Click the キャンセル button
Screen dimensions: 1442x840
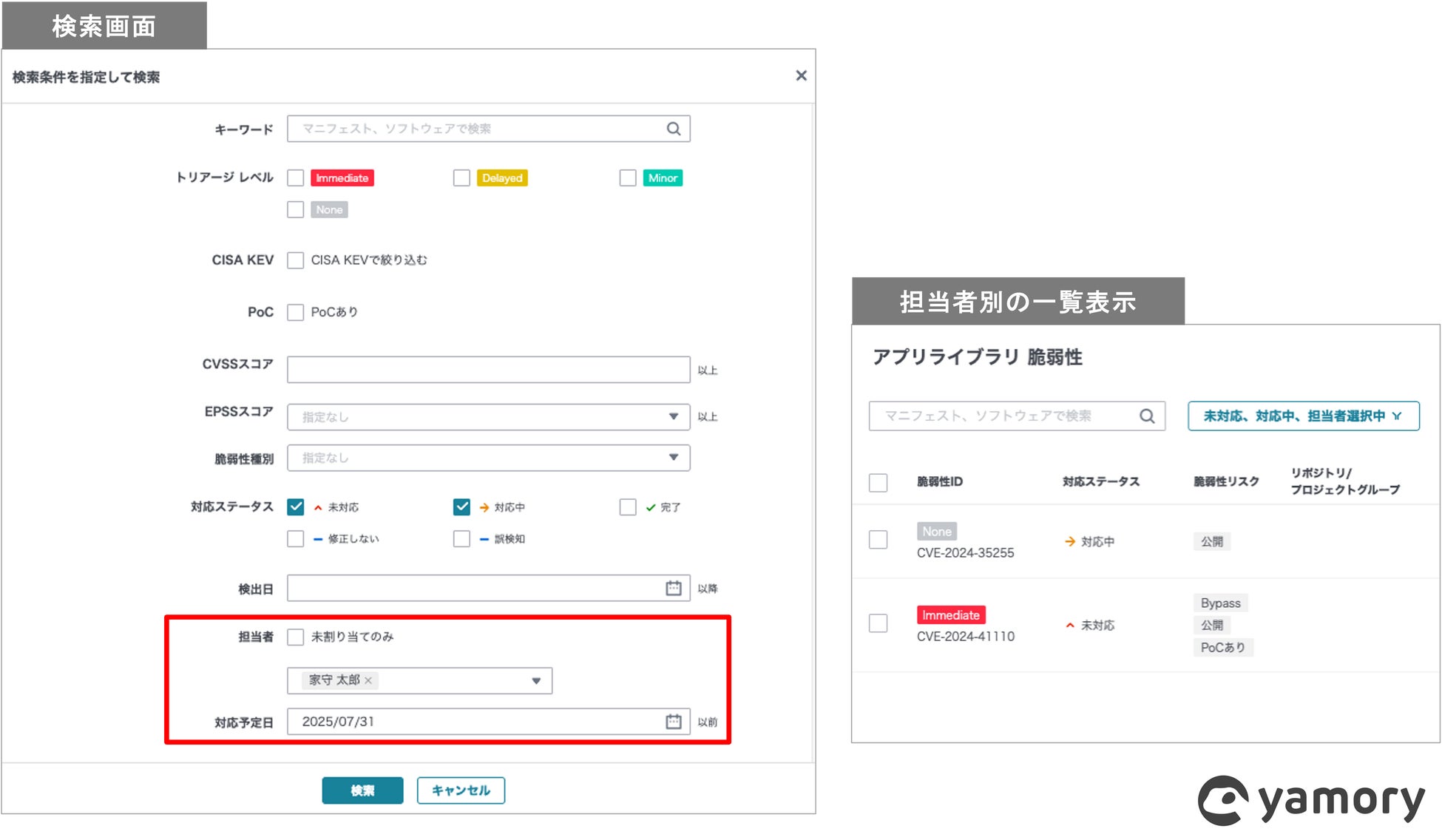[x=461, y=790]
